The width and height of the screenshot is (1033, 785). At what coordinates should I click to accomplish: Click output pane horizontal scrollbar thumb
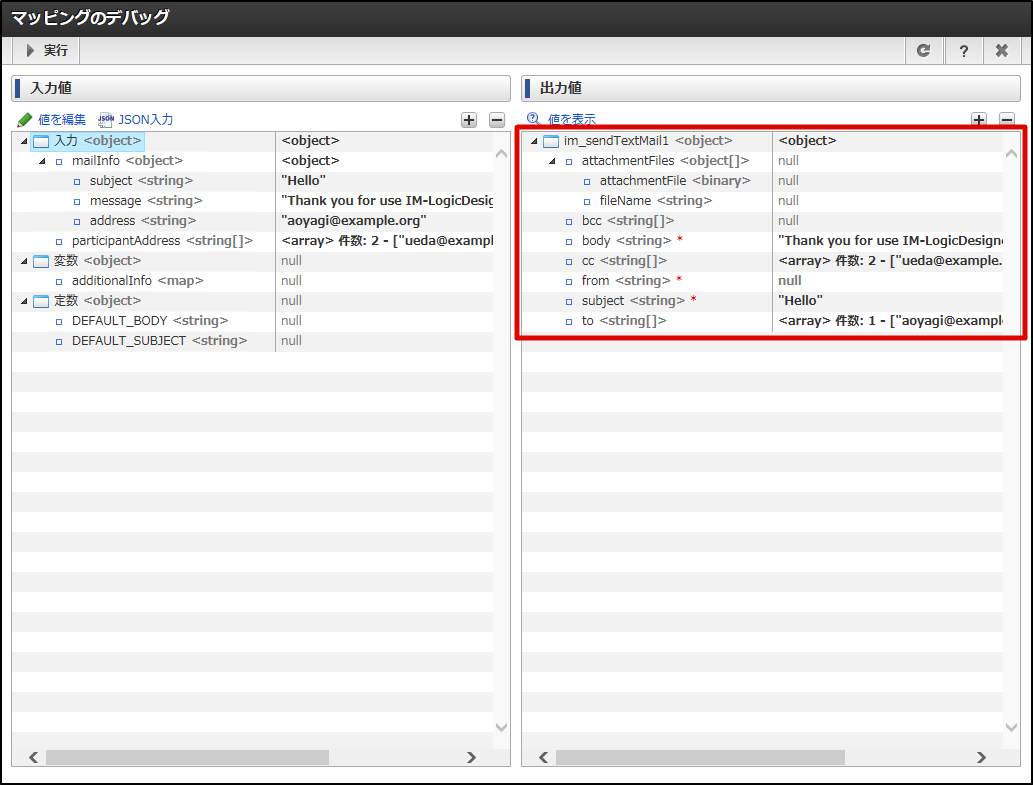[700, 757]
